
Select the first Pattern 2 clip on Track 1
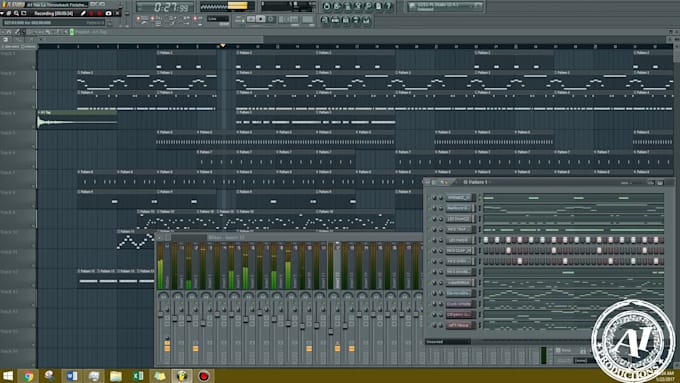pyautogui.click(x=186, y=59)
